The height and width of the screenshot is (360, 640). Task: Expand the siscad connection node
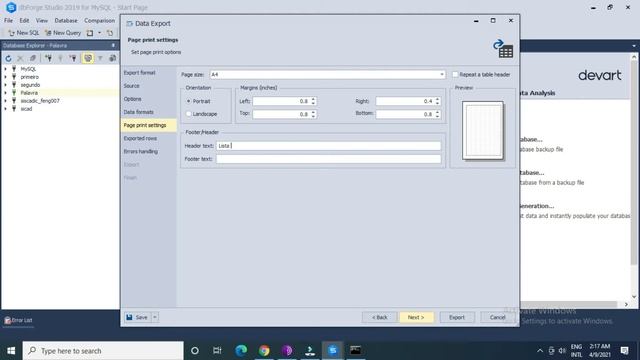[x=6, y=109]
